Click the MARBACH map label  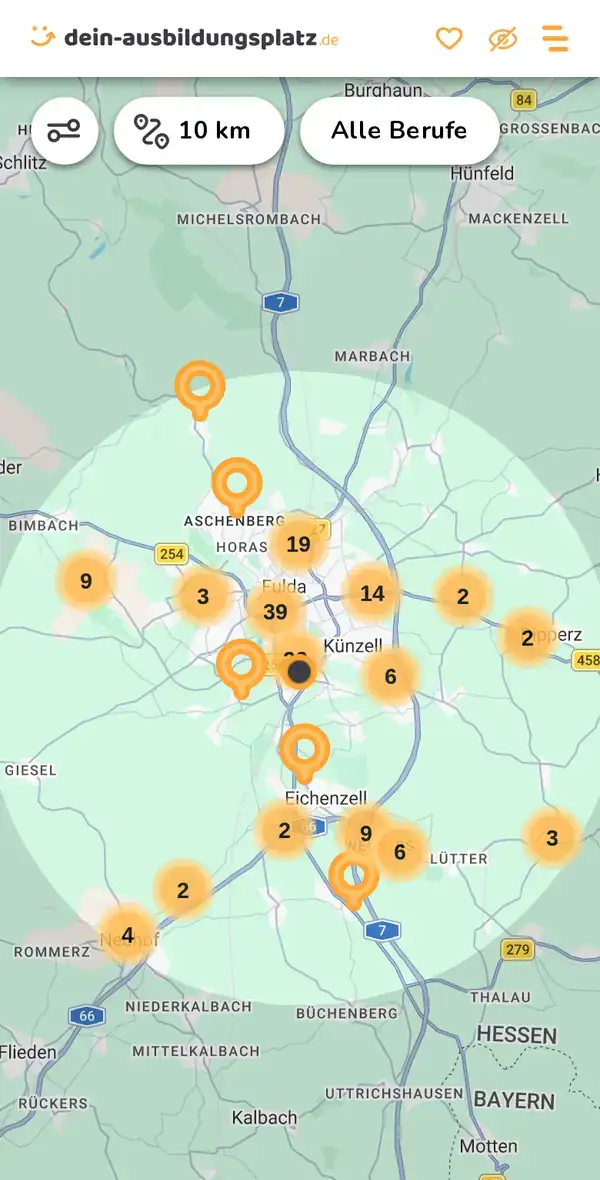click(373, 356)
